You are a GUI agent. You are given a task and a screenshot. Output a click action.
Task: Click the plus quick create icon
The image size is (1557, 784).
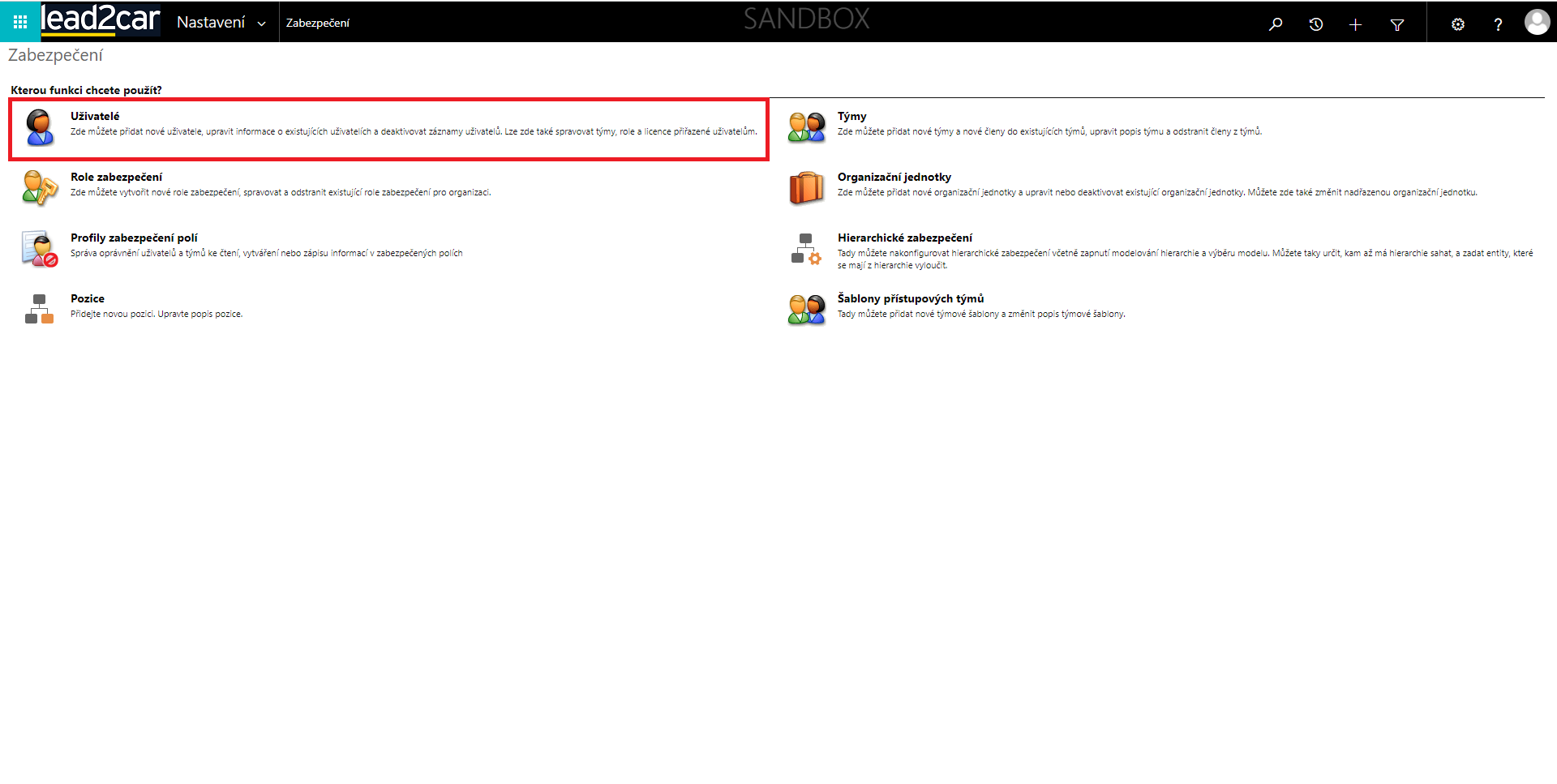click(1355, 24)
